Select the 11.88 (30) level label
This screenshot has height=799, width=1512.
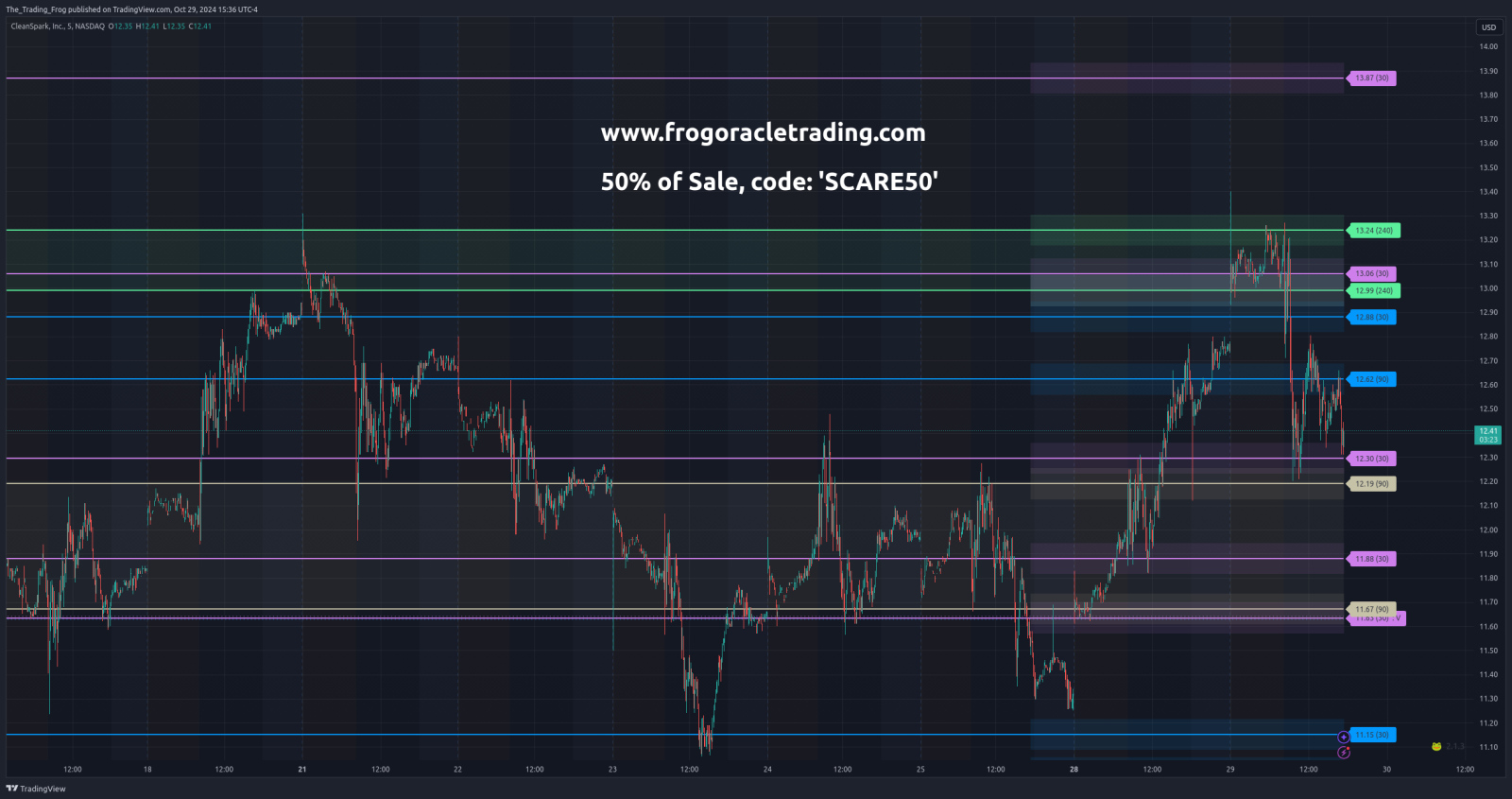coord(1371,559)
